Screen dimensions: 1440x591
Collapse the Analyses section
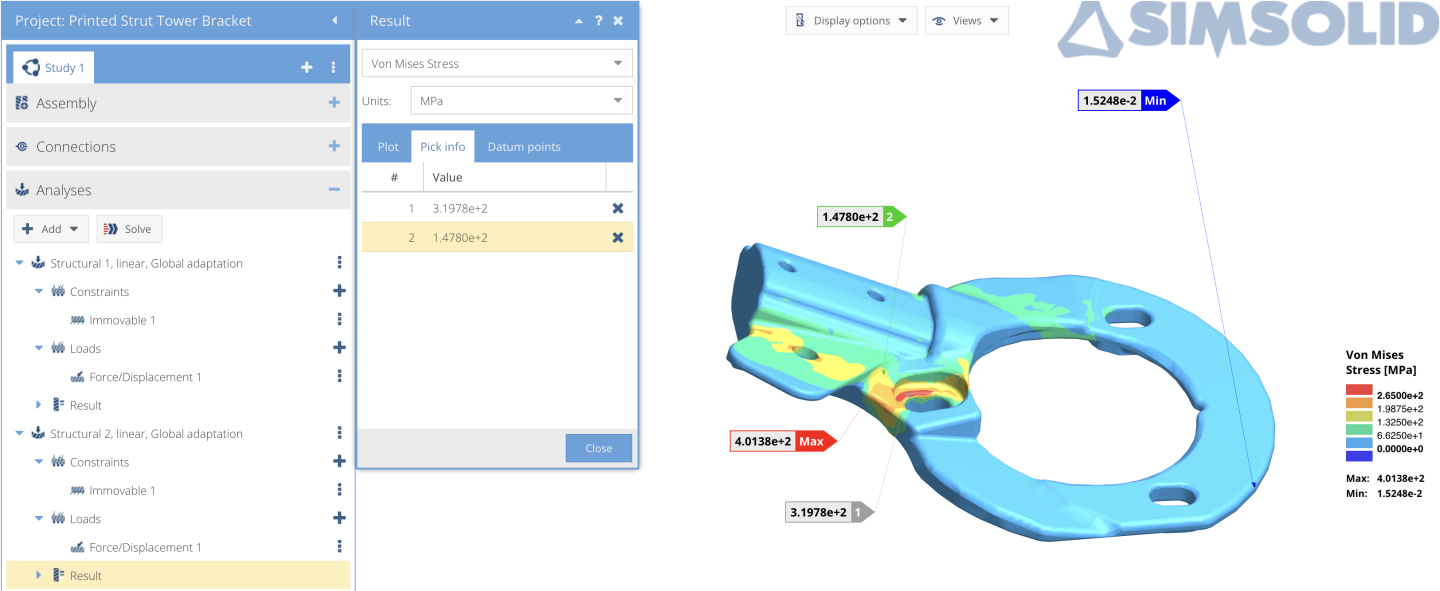tap(334, 190)
